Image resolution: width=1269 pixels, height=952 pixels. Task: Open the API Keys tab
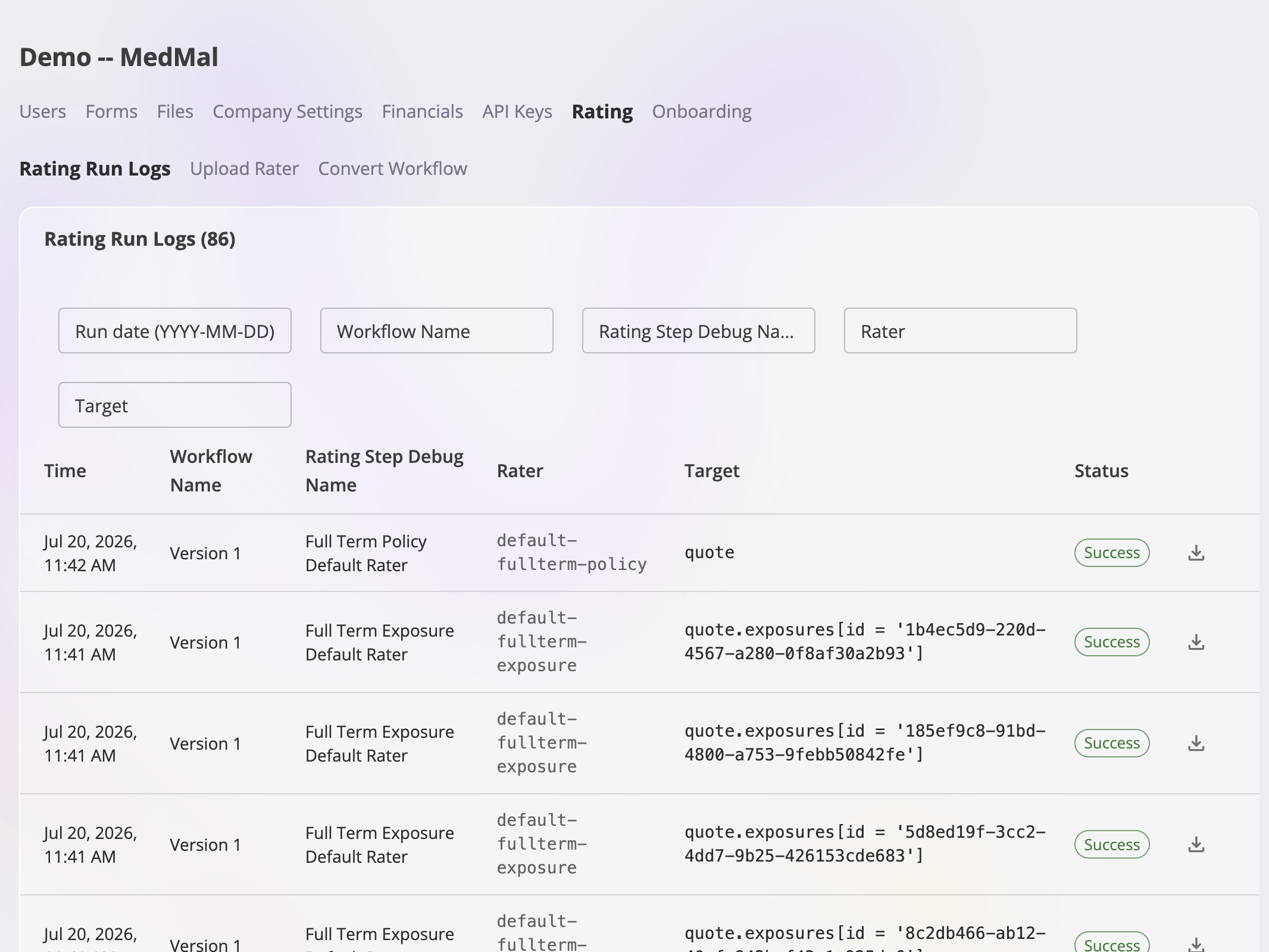pyautogui.click(x=517, y=111)
